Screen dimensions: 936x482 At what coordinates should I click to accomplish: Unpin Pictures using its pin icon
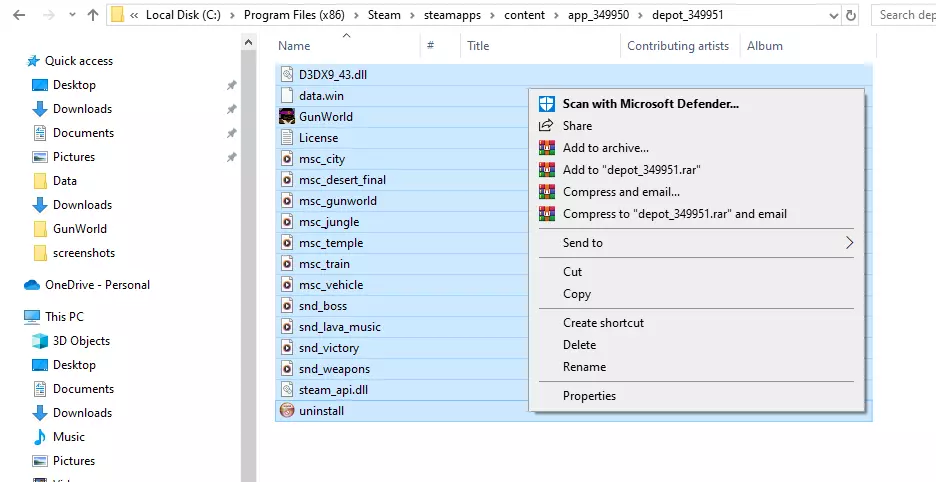click(232, 157)
